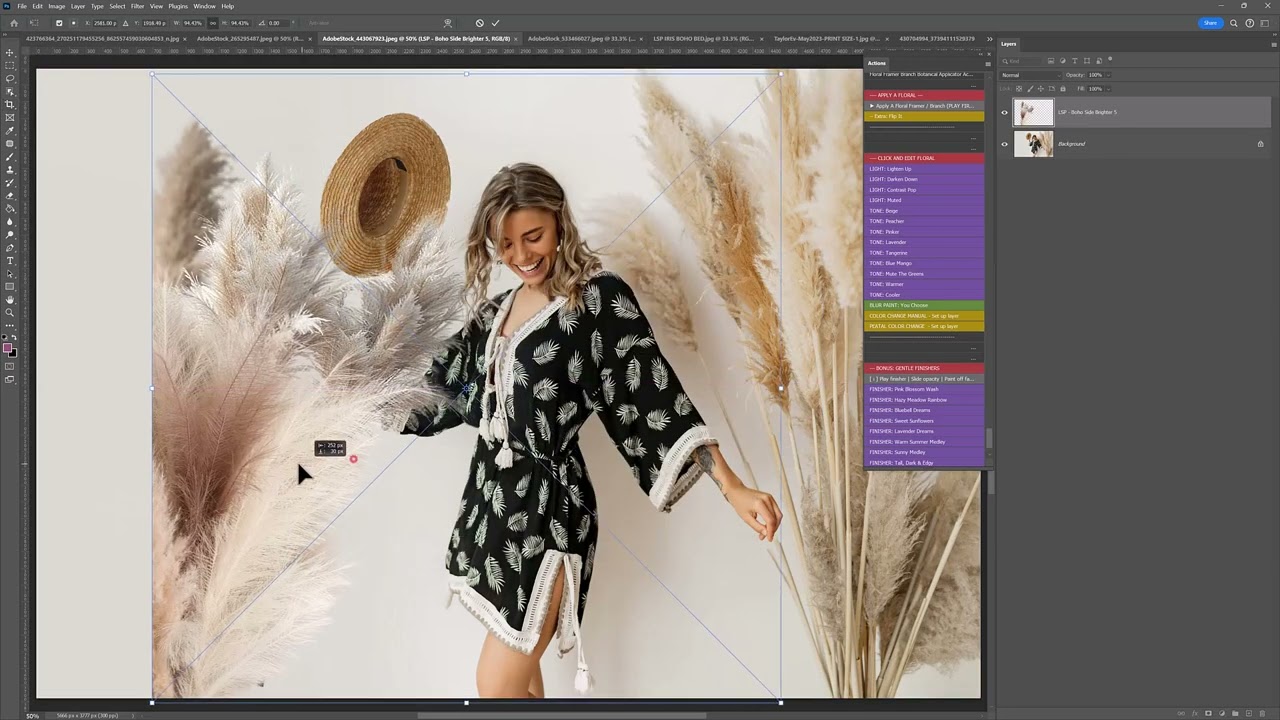The width and height of the screenshot is (1280, 720).
Task: Select the Zoom tool
Action: click(10, 312)
